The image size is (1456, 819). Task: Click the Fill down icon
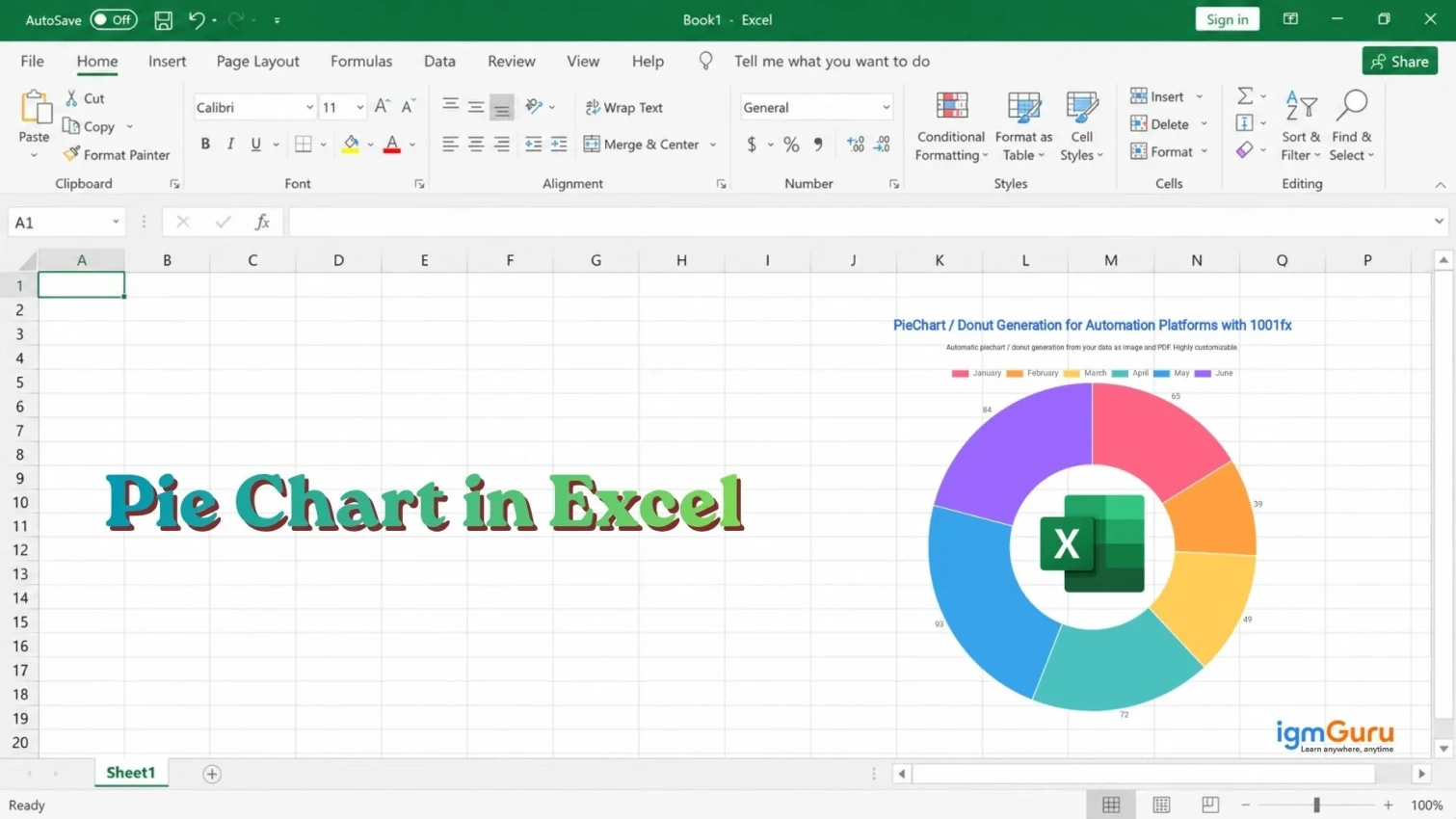(1245, 123)
